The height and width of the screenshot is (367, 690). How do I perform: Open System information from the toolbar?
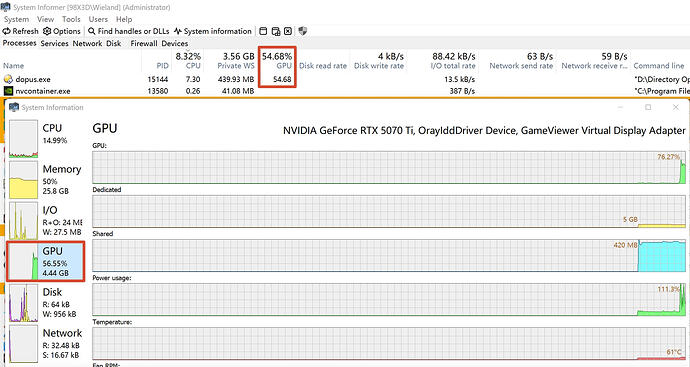pos(213,31)
